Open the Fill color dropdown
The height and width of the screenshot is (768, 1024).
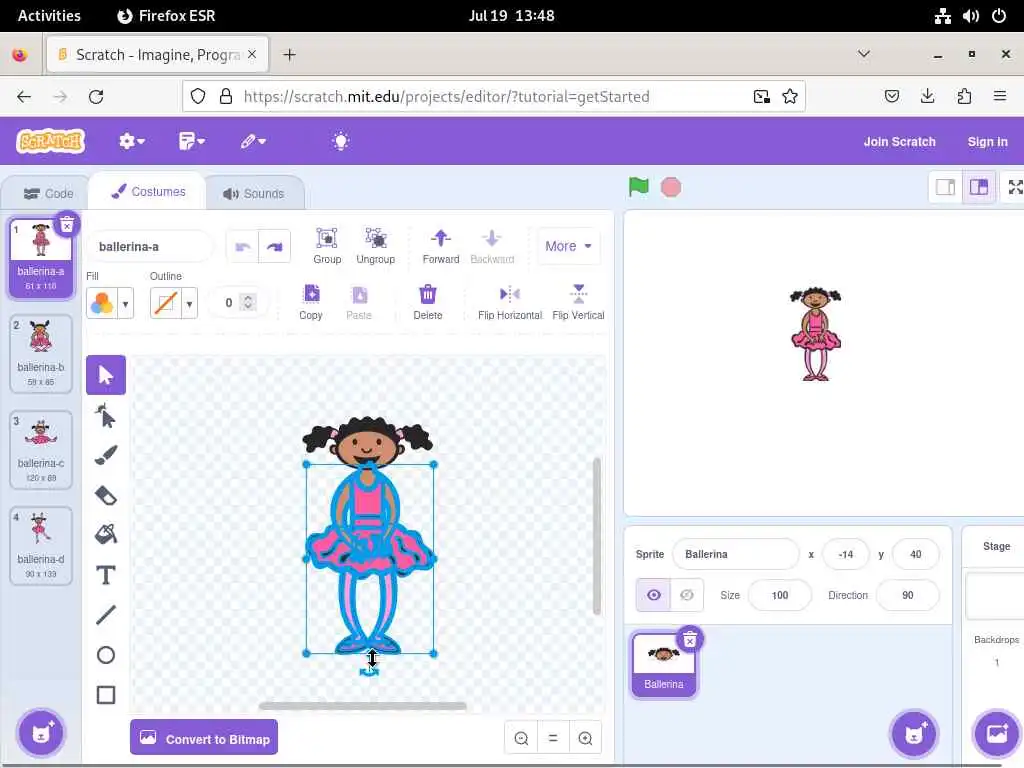(x=110, y=303)
